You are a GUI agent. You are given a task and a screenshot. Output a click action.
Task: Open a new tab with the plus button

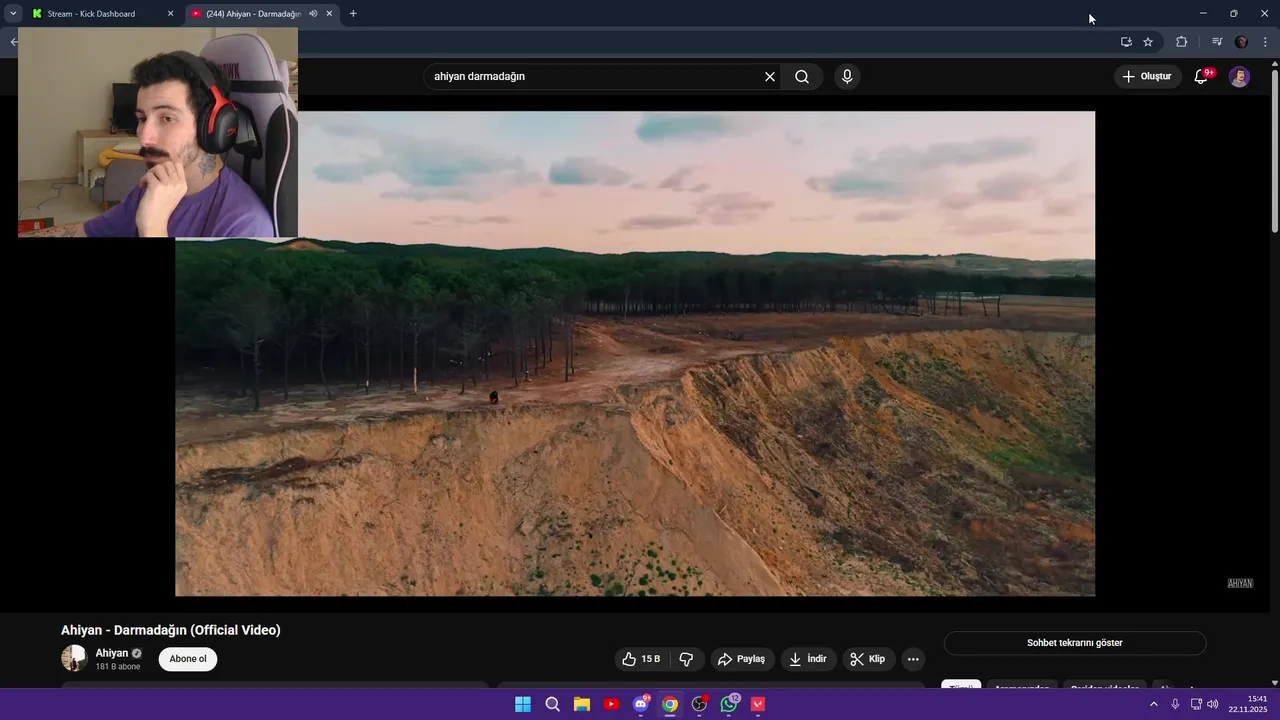pyautogui.click(x=353, y=14)
